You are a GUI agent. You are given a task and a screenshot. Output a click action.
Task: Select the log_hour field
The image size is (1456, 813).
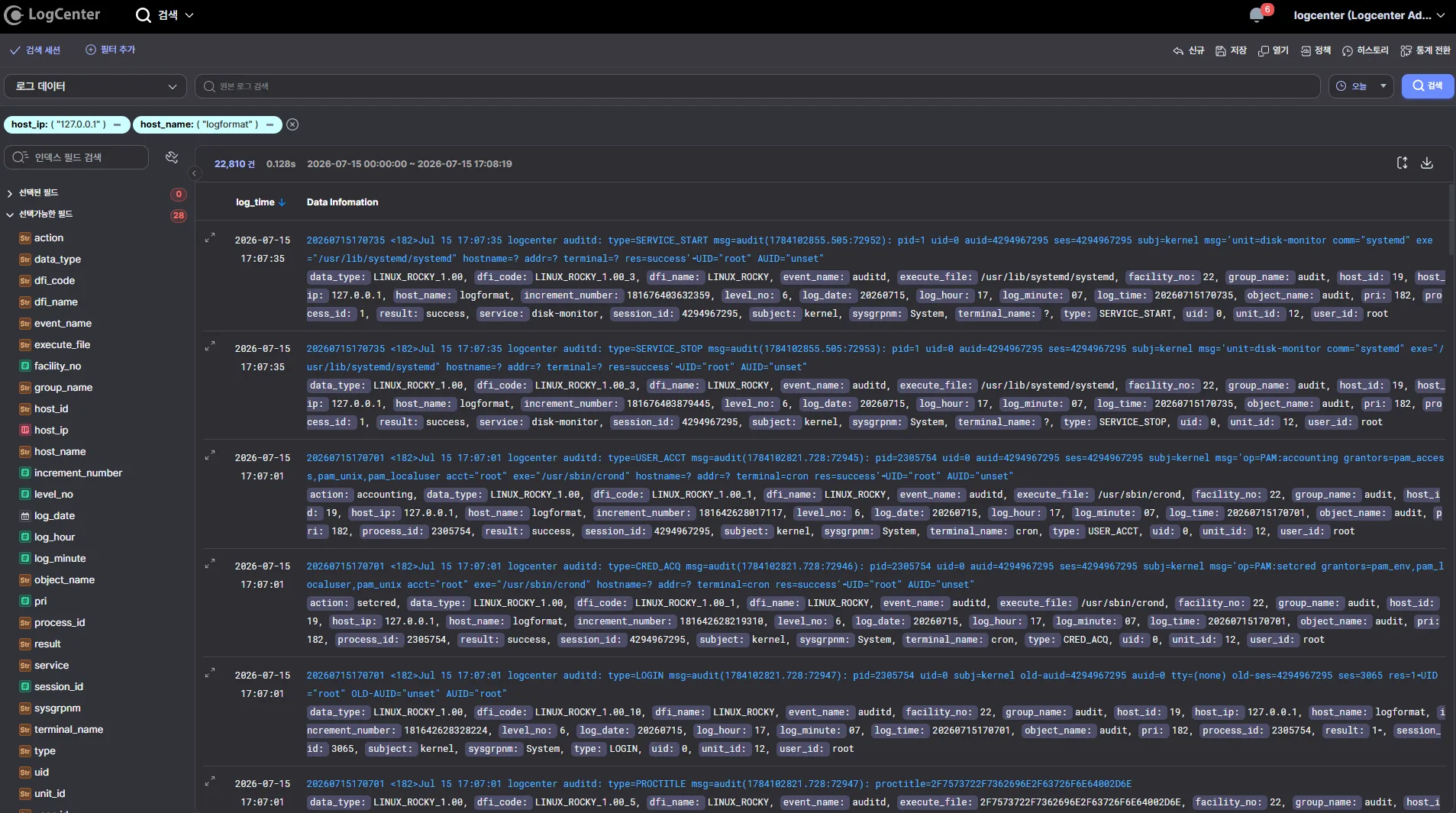(x=54, y=537)
